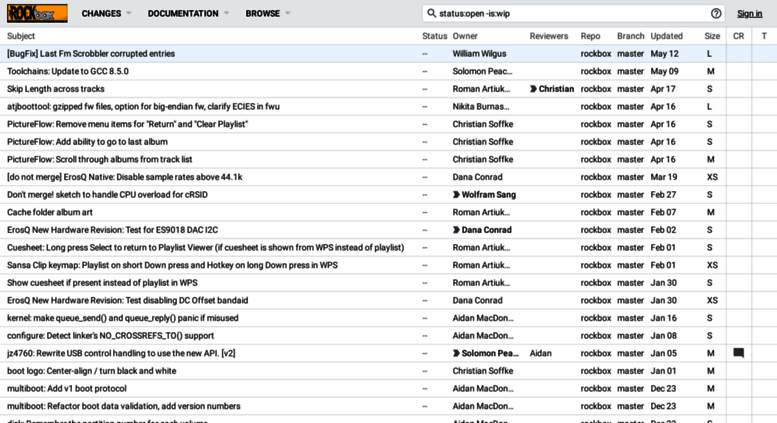Click the Rockbox logo
This screenshot has height=423, width=777.
[37, 13]
